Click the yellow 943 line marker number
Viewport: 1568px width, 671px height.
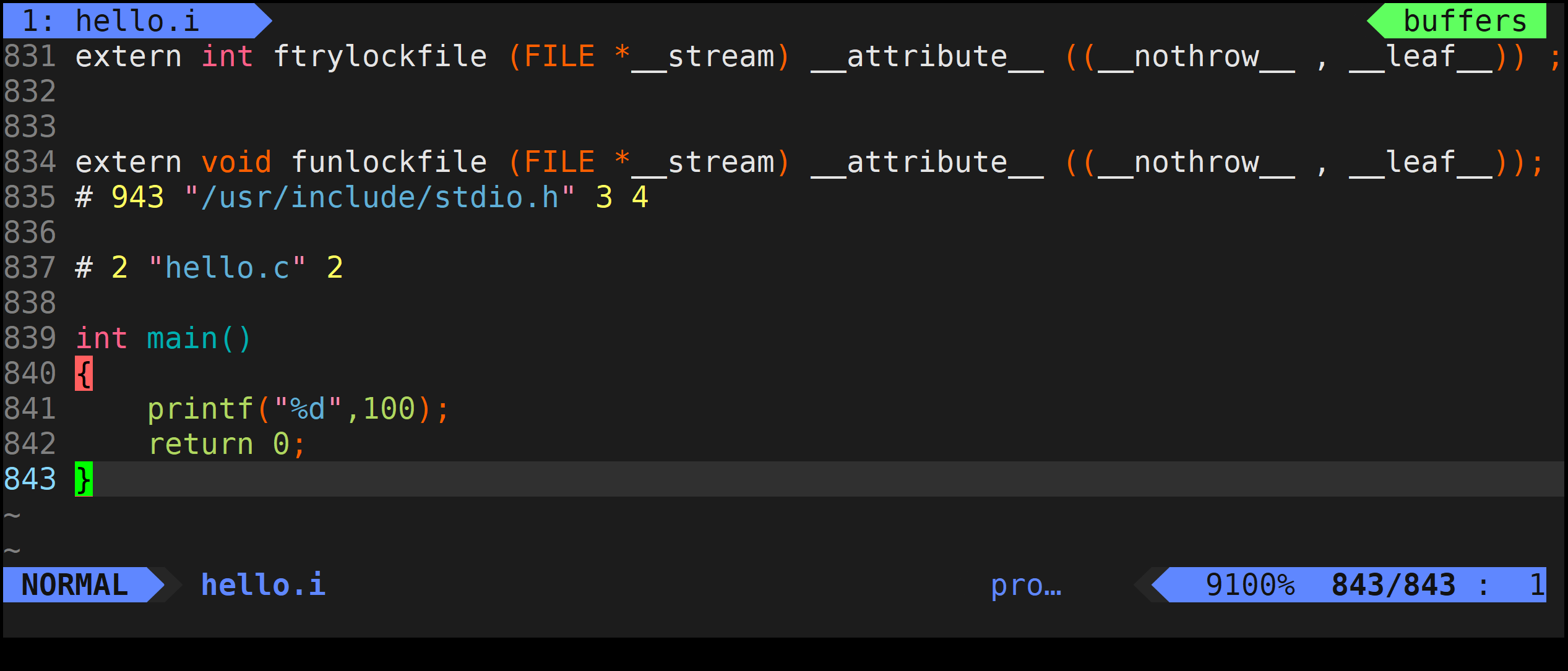pos(137,197)
